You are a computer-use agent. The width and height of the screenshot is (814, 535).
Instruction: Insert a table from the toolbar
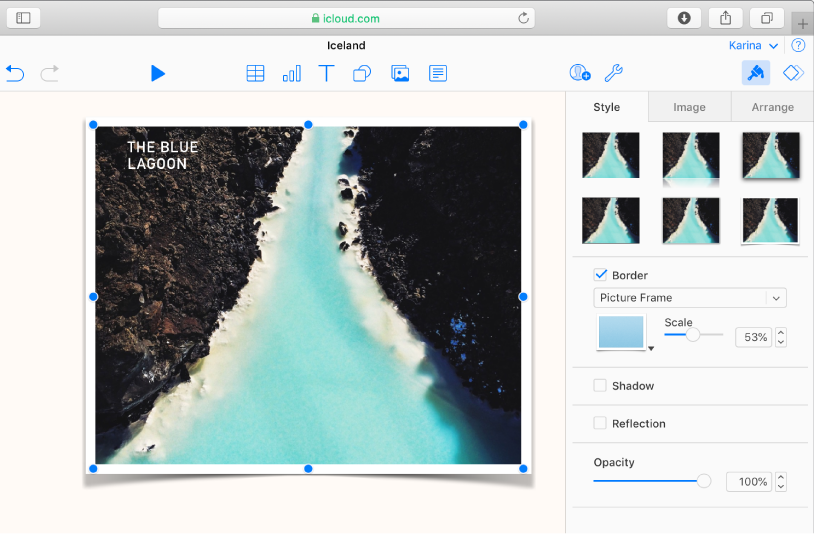(256, 73)
